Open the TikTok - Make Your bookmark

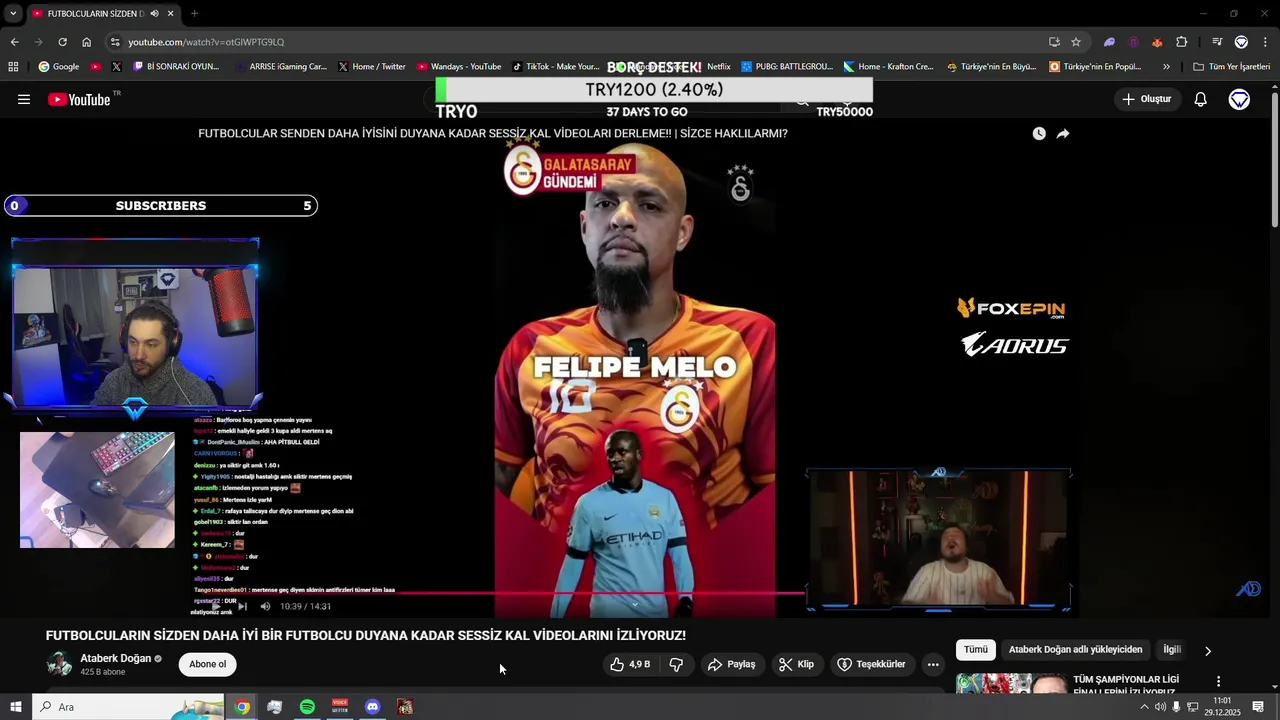pos(555,67)
